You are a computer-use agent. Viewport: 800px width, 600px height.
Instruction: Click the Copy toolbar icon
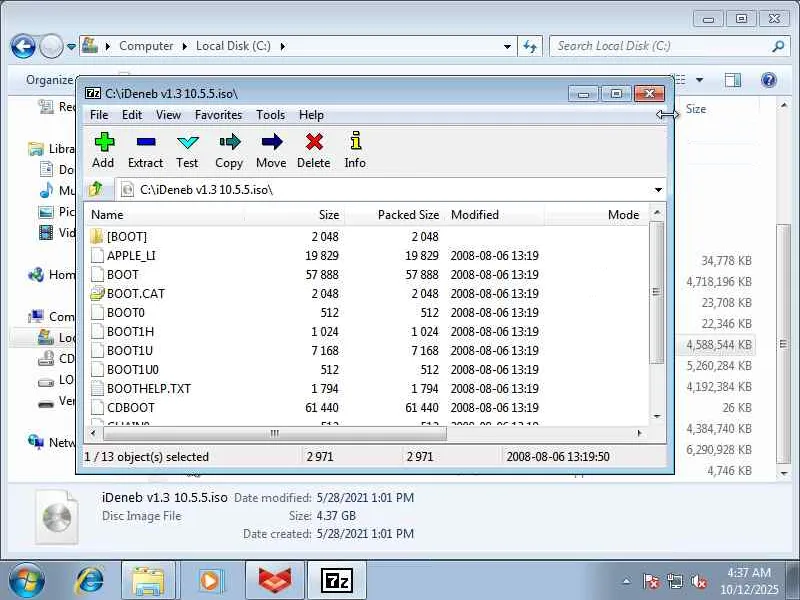click(230, 142)
